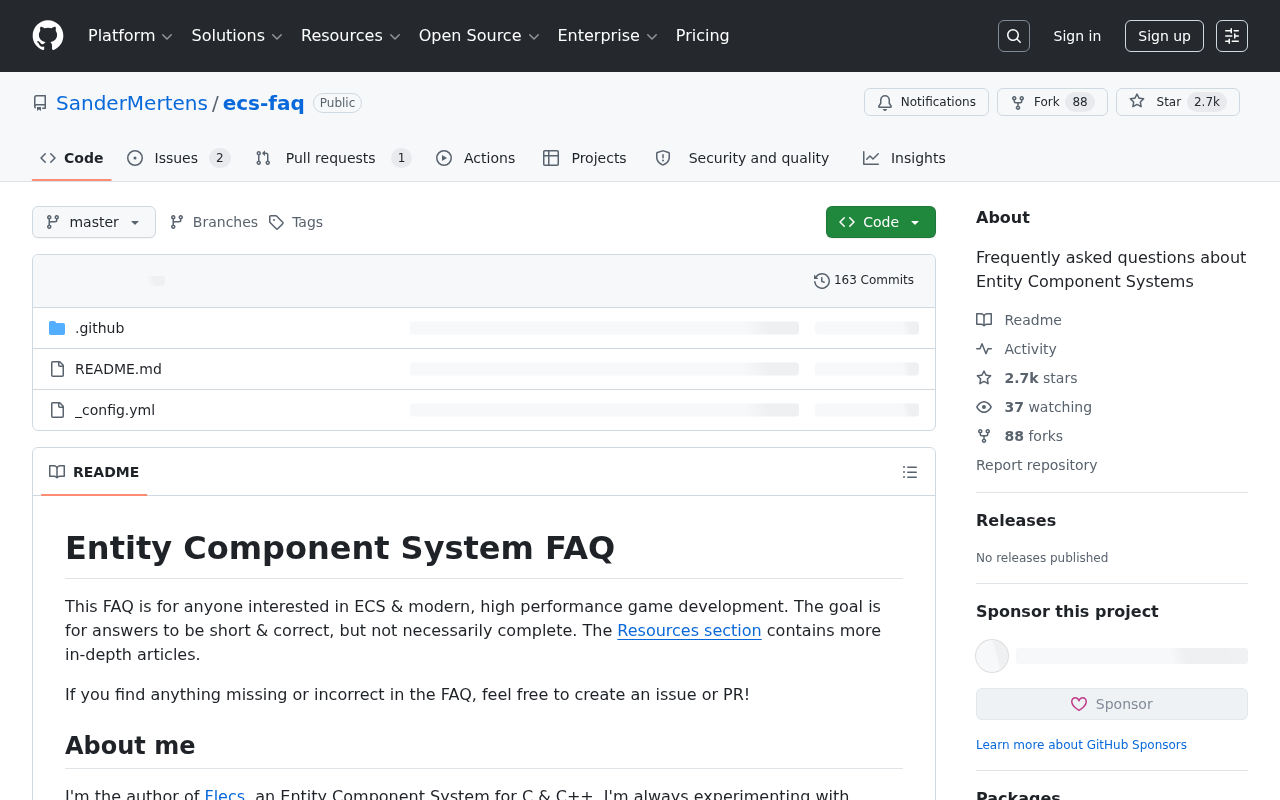Click the forks icon in About
1280x800 pixels.
pyautogui.click(x=984, y=436)
